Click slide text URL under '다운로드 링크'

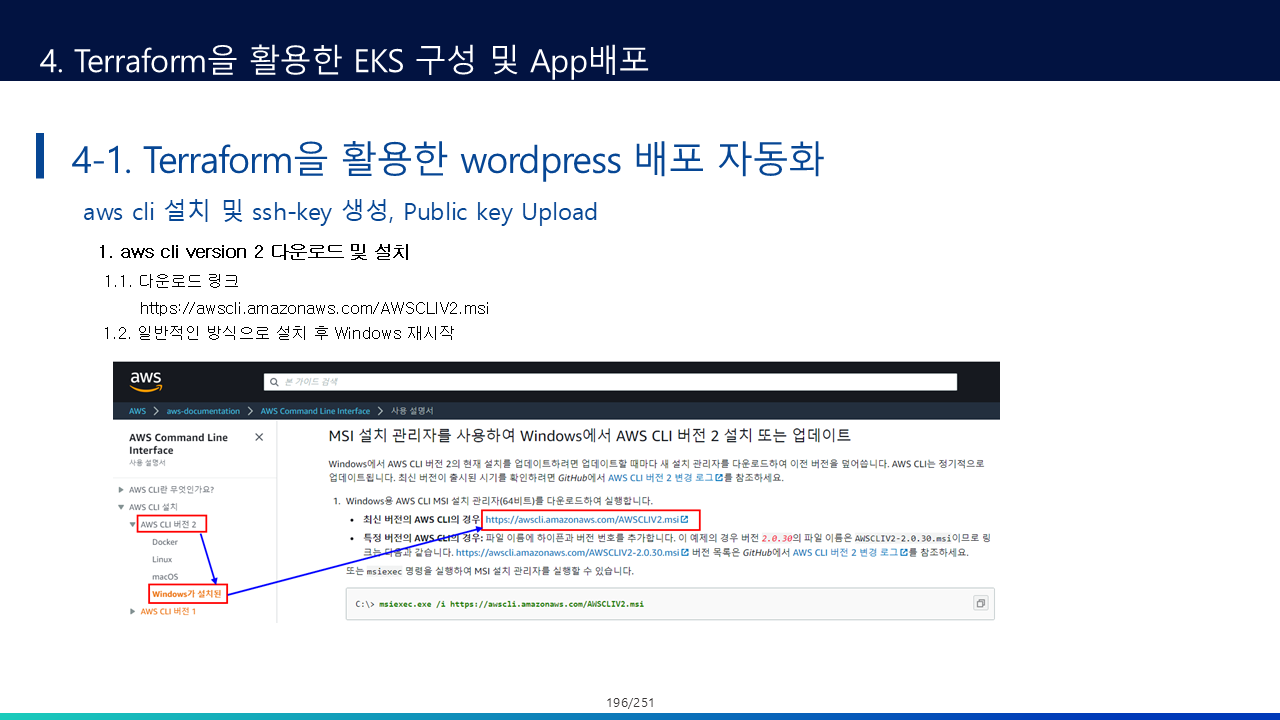click(314, 308)
